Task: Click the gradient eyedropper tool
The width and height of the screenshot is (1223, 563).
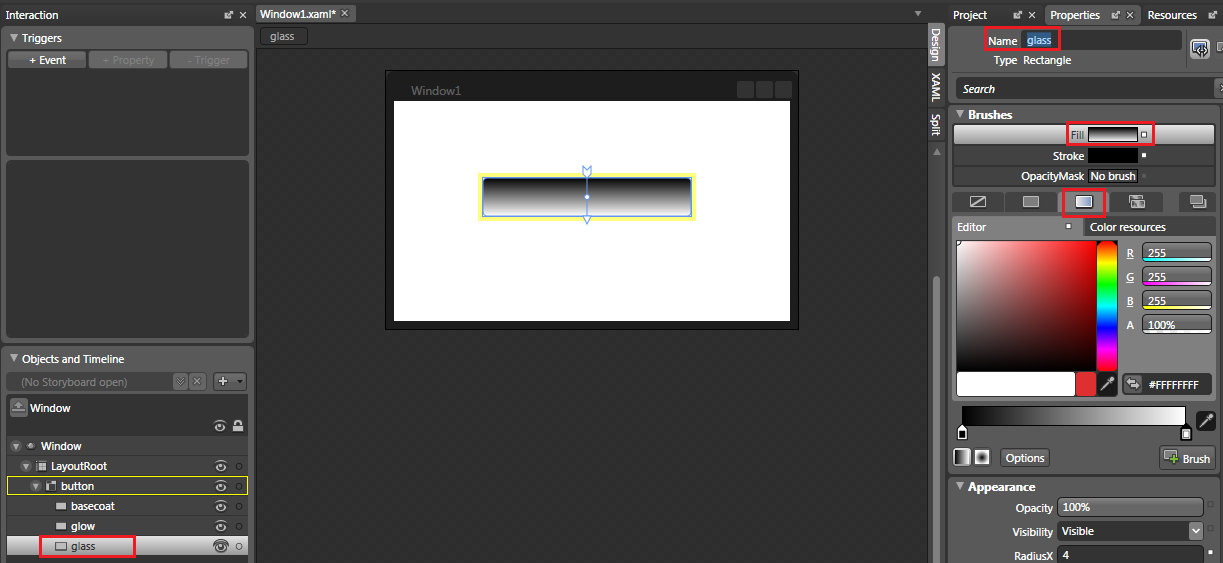Action: (x=1206, y=421)
